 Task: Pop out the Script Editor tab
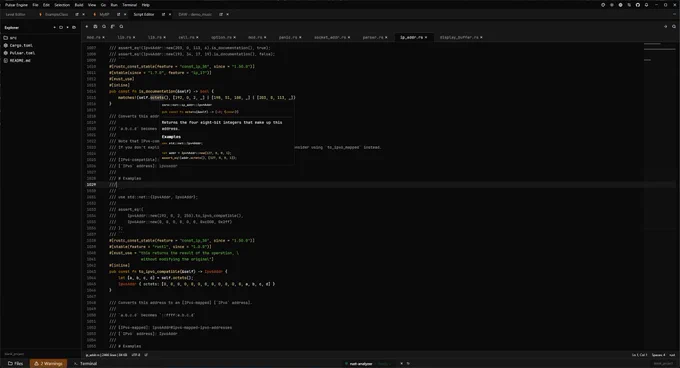(163, 14)
